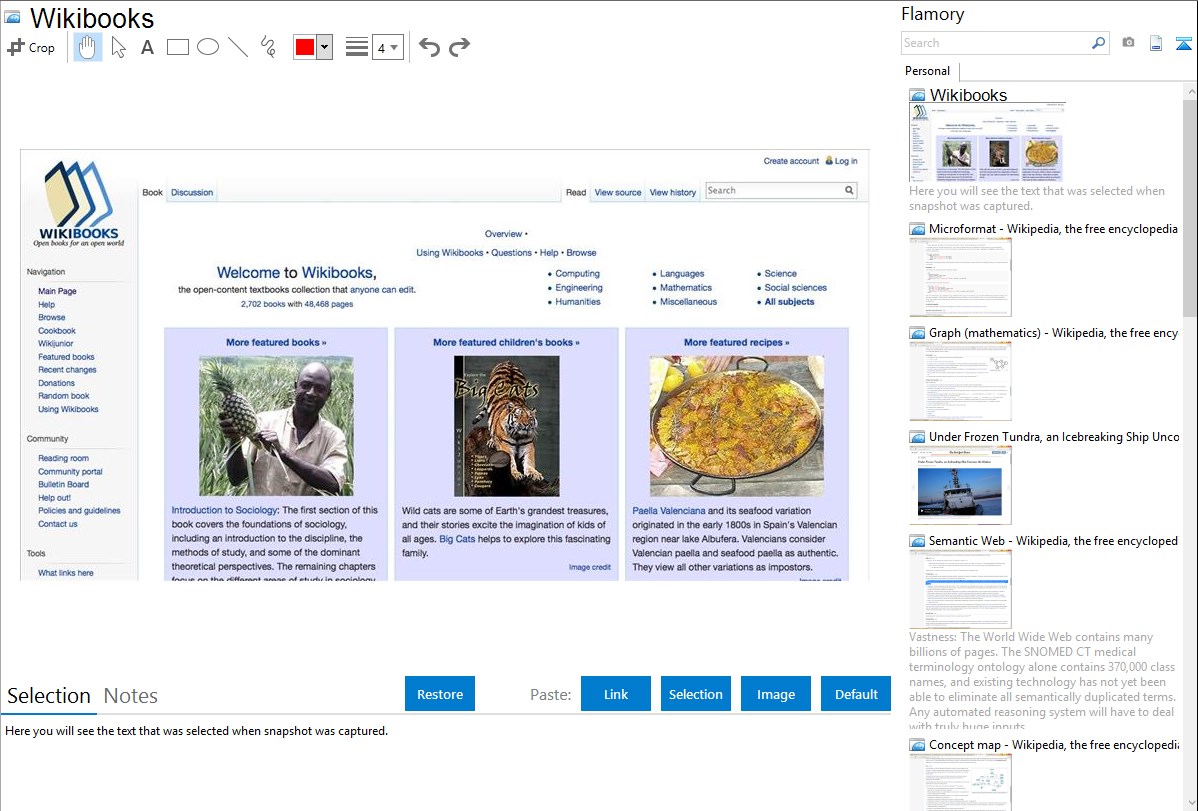Select the "Under Frozen Tundra, an Icebreaking Ship" title

[1054, 436]
